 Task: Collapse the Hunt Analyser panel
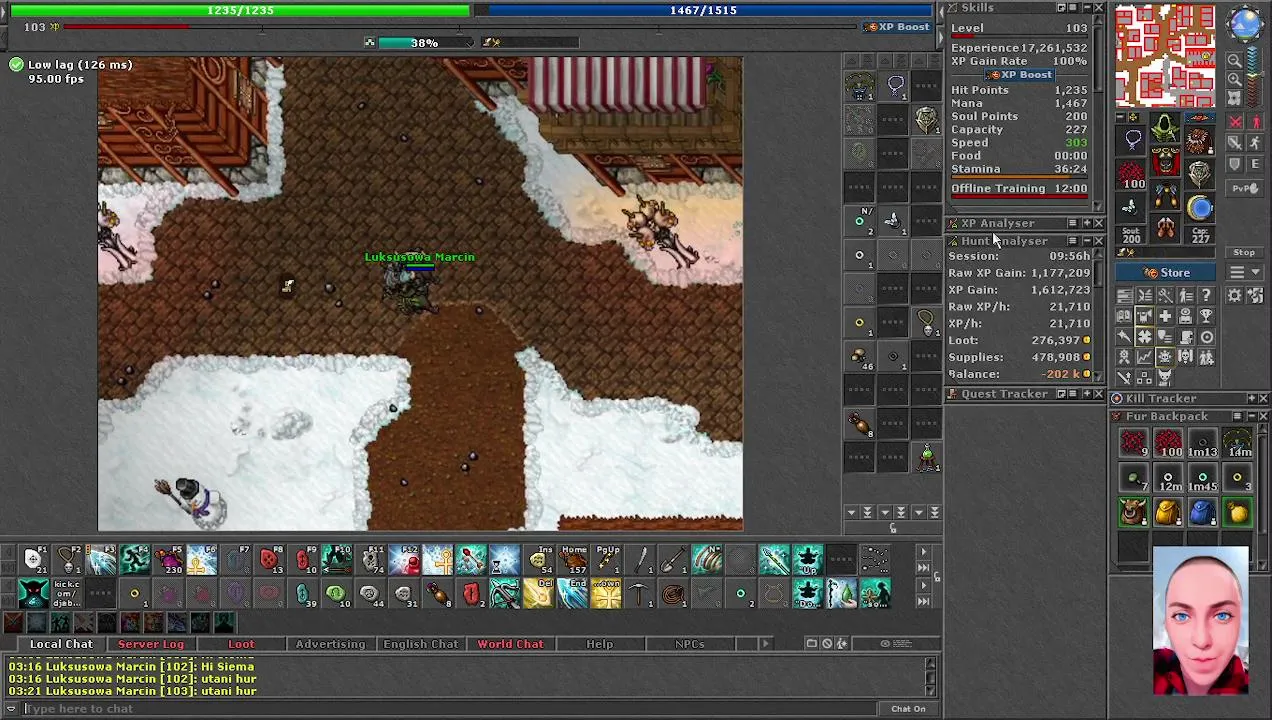[1085, 241]
